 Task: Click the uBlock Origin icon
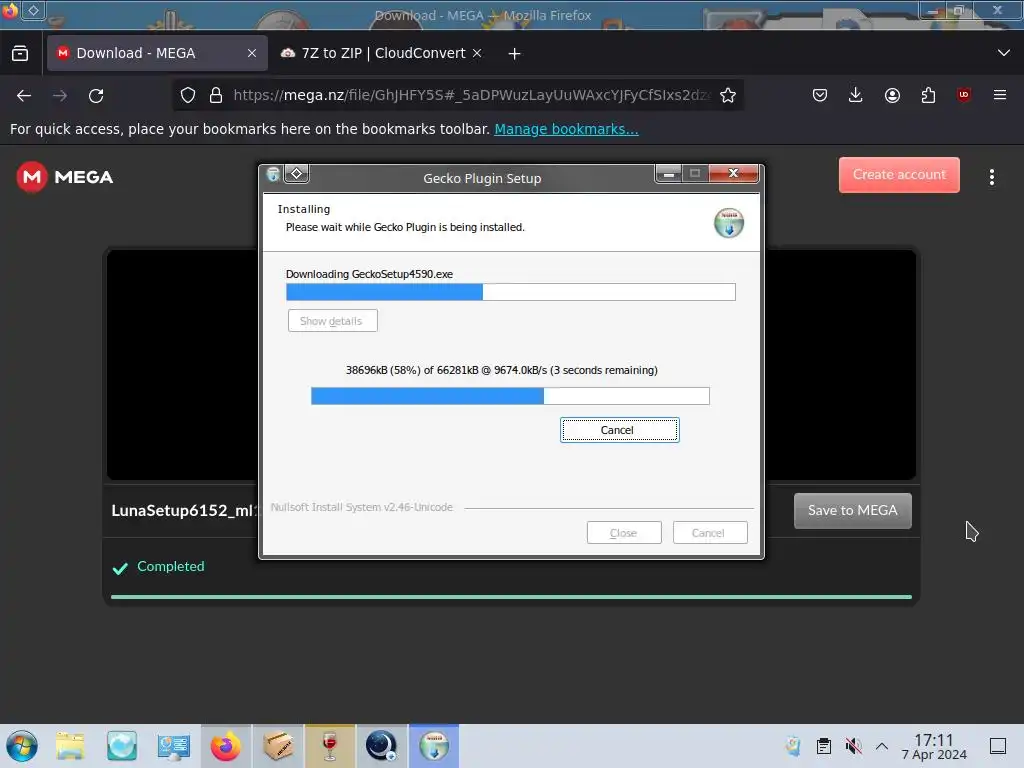[964, 95]
